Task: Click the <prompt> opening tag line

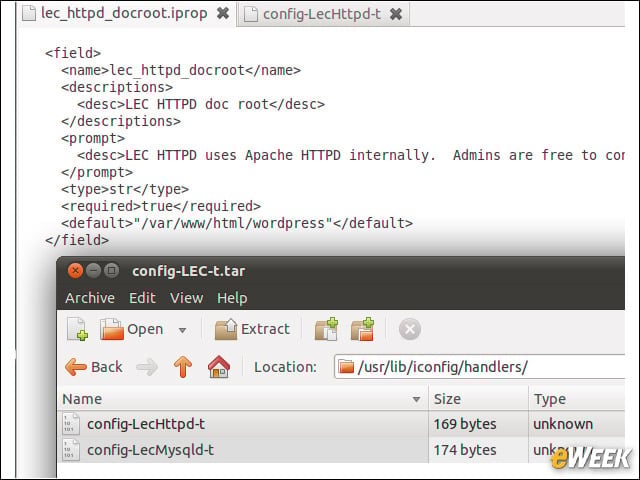Action: 93,138
